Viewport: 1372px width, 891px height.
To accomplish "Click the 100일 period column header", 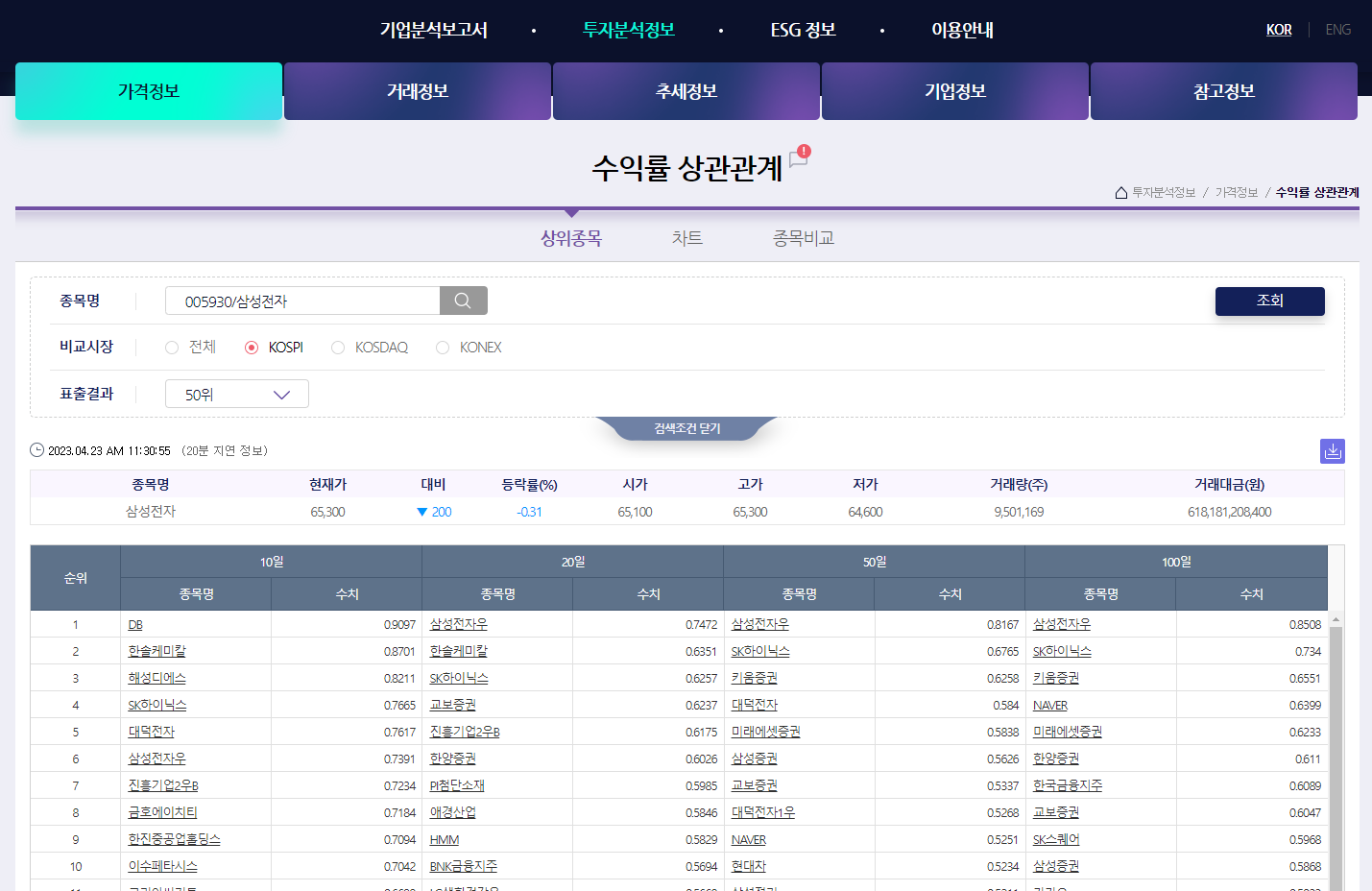I will click(1176, 562).
